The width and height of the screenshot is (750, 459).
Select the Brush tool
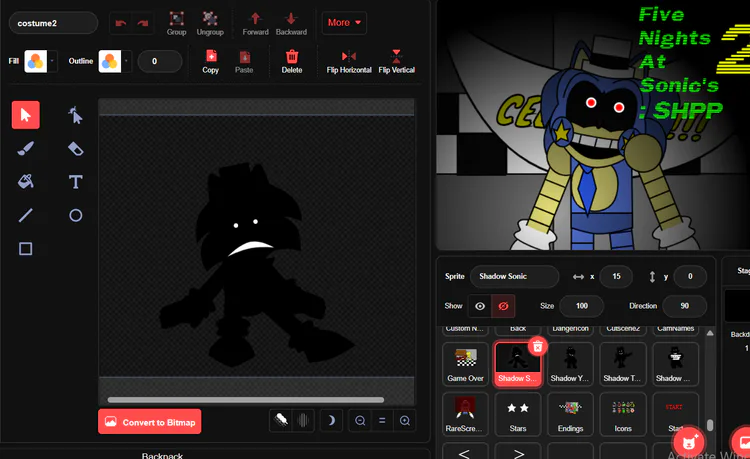tap(26, 148)
